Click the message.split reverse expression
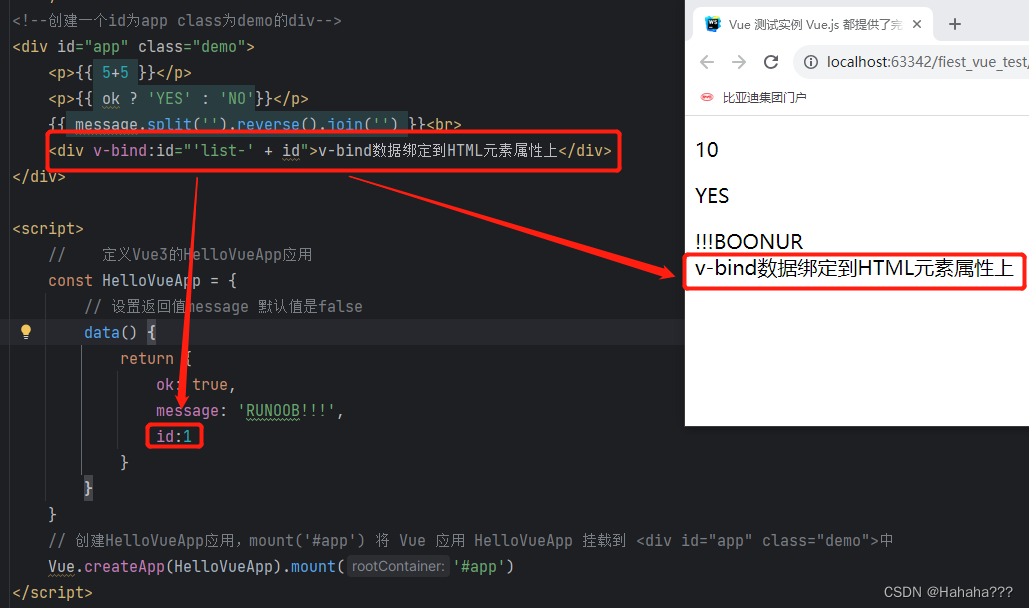This screenshot has width=1029, height=608. 236,124
